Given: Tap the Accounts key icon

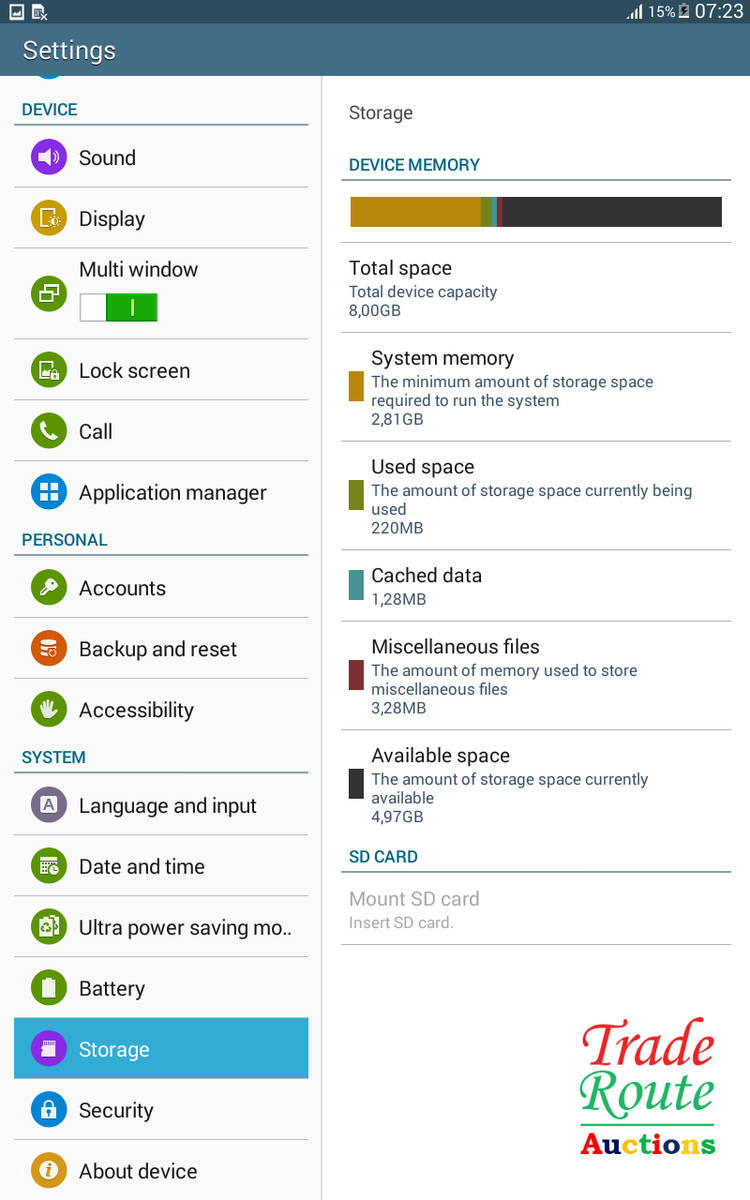Looking at the screenshot, I should coord(48,587).
